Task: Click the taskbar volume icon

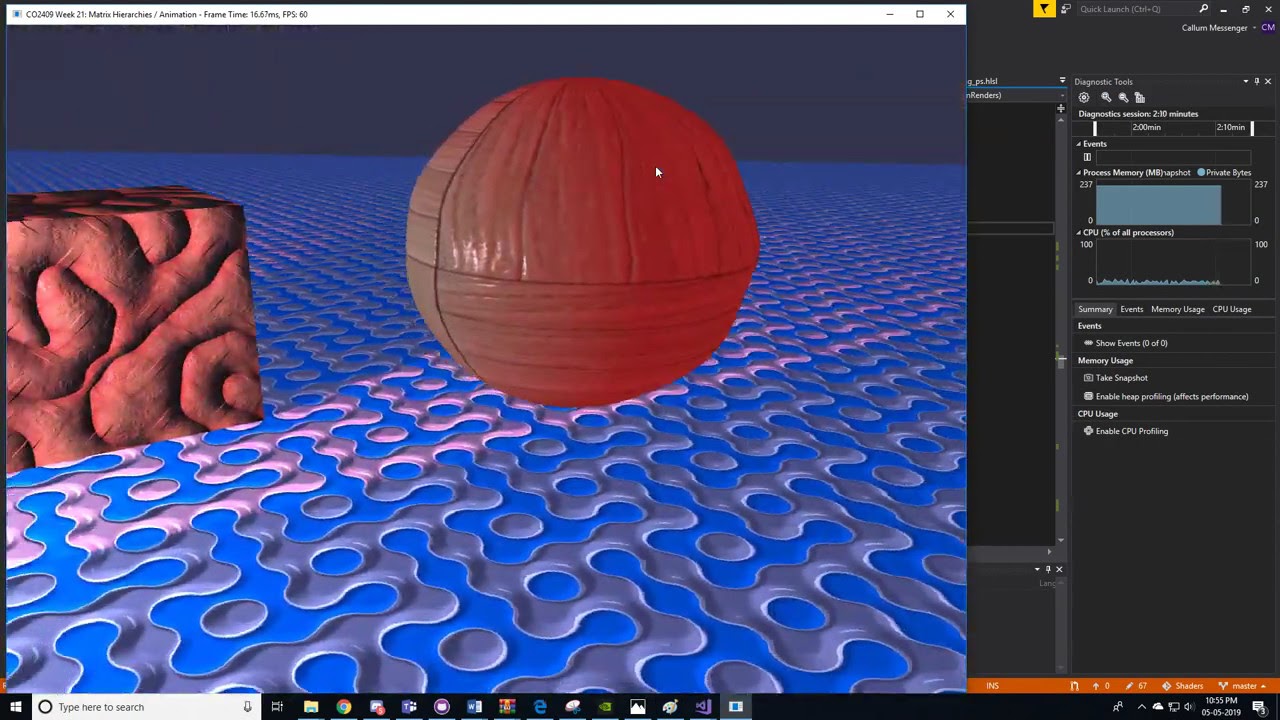Action: [1189, 707]
